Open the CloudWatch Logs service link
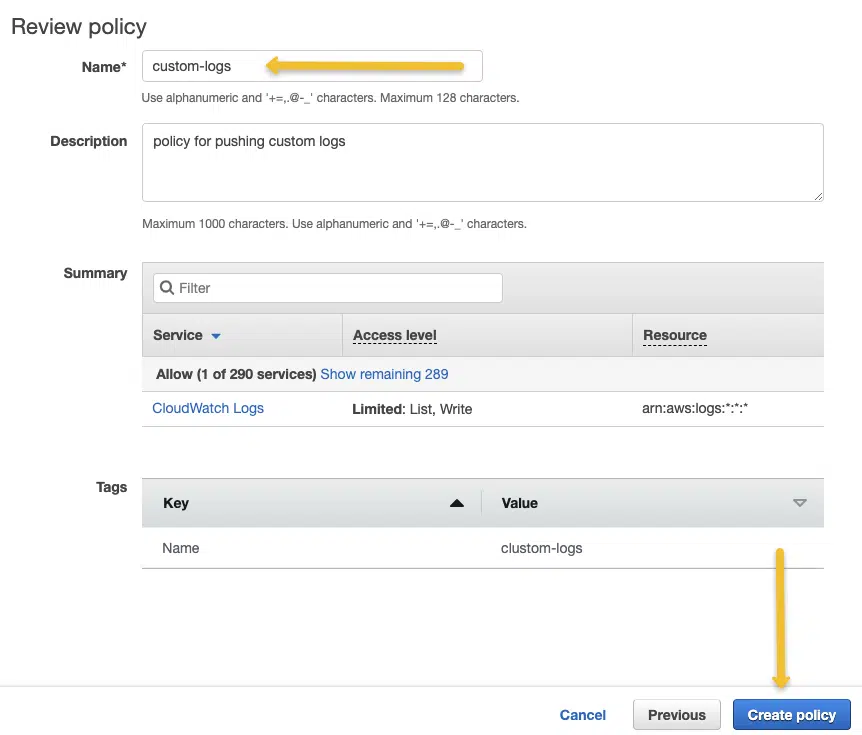The width and height of the screenshot is (862, 735). pyautogui.click(x=208, y=408)
